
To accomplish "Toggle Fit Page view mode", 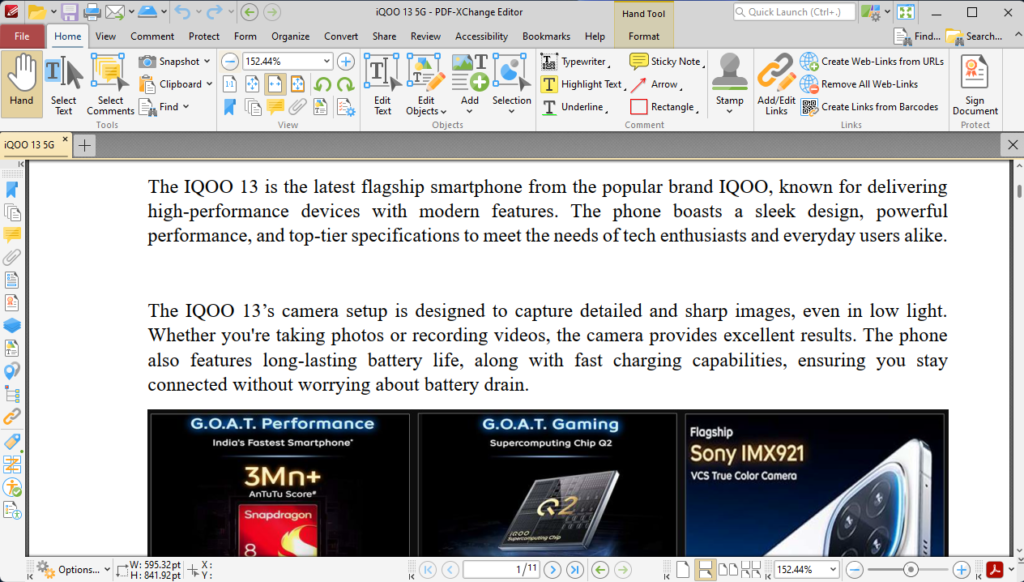I will 253,84.
